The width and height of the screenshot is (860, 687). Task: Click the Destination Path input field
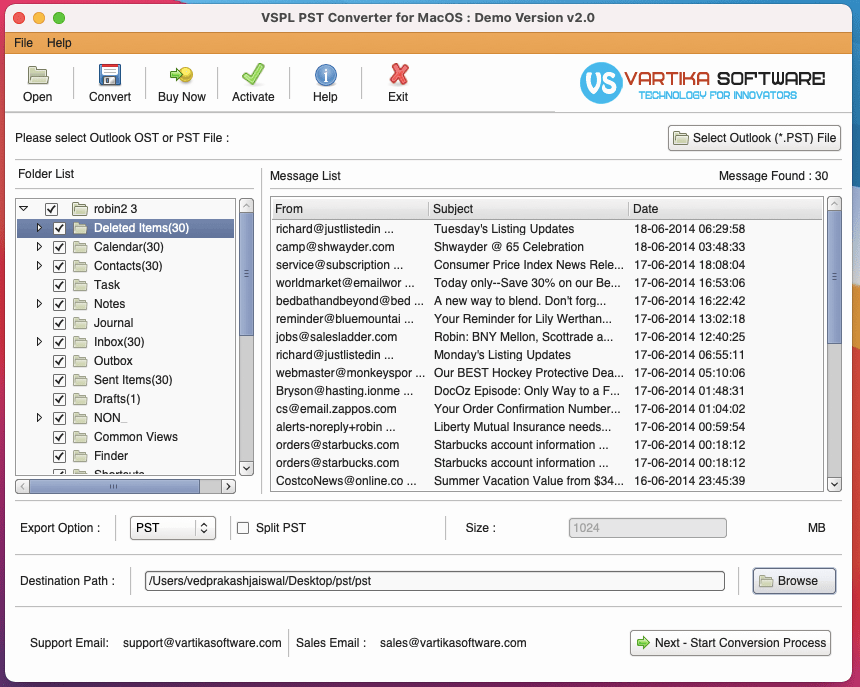pos(435,581)
